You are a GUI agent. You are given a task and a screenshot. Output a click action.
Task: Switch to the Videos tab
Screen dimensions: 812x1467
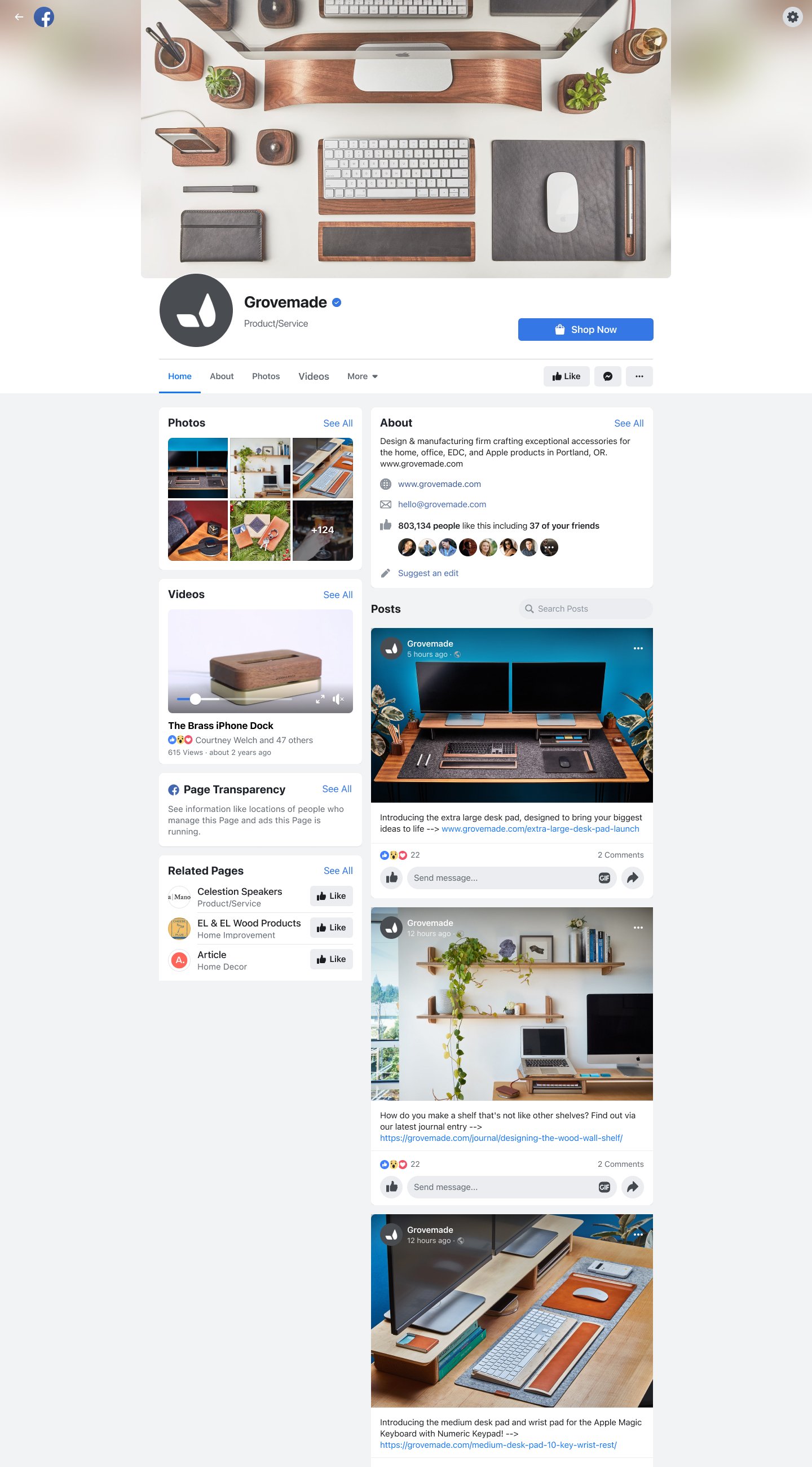(x=314, y=376)
